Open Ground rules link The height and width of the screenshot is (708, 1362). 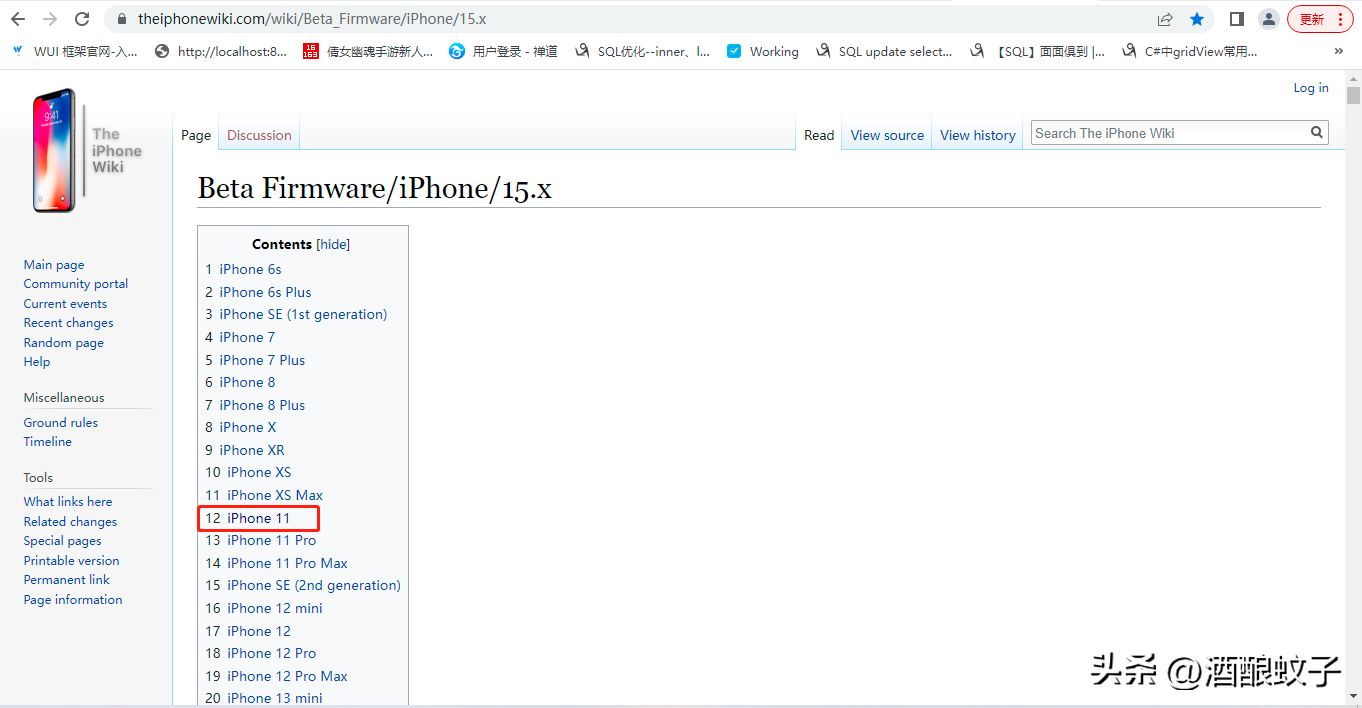(x=61, y=423)
